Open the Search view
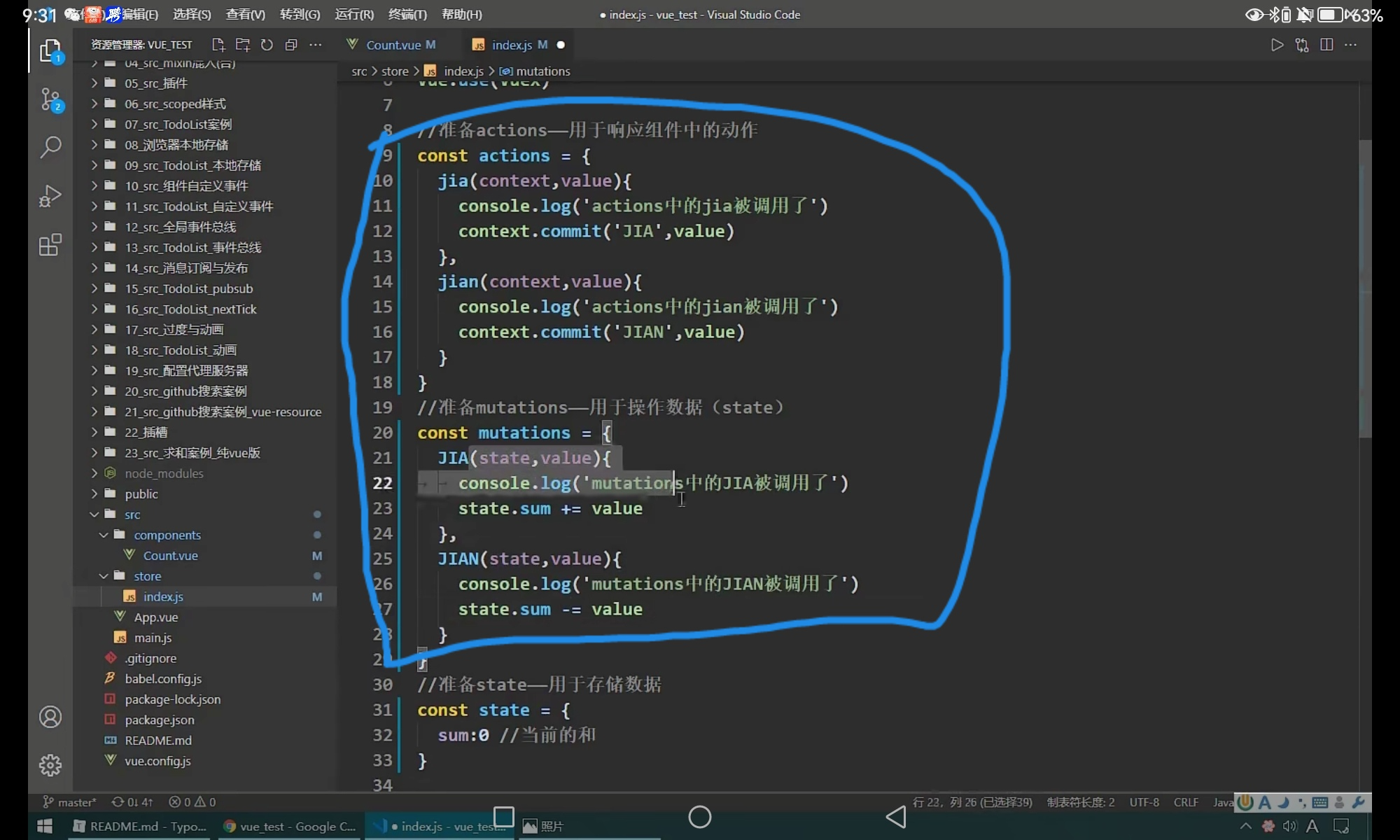The width and height of the screenshot is (1400, 840). [x=50, y=147]
